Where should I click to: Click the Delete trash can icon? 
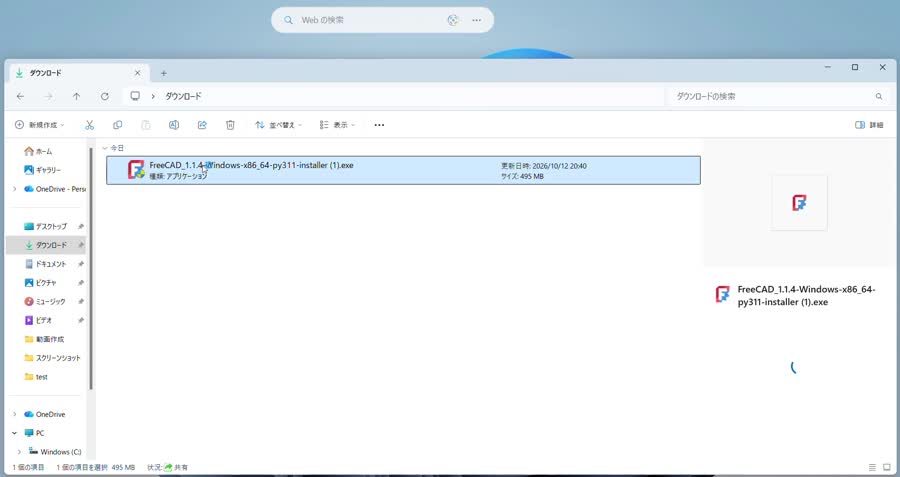tap(230, 125)
